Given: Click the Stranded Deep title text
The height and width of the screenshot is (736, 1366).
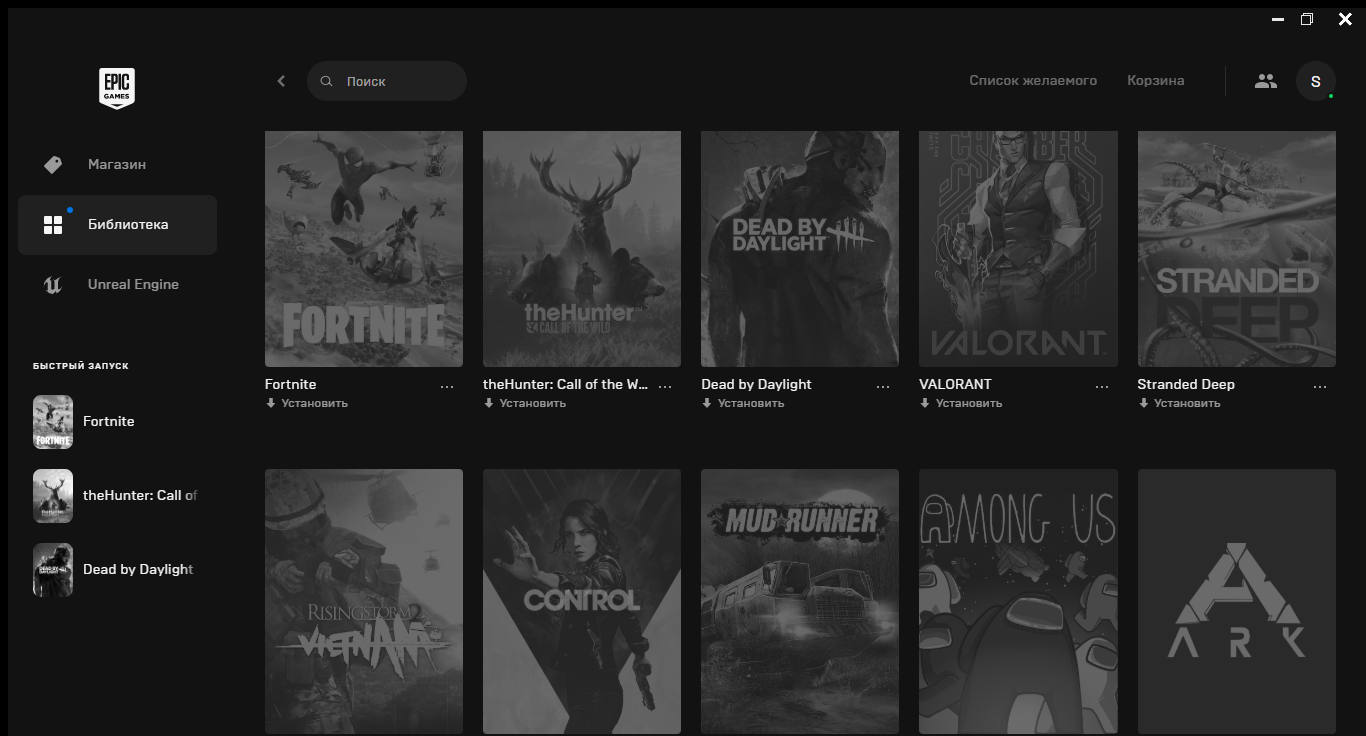Looking at the screenshot, I should pos(1186,385).
